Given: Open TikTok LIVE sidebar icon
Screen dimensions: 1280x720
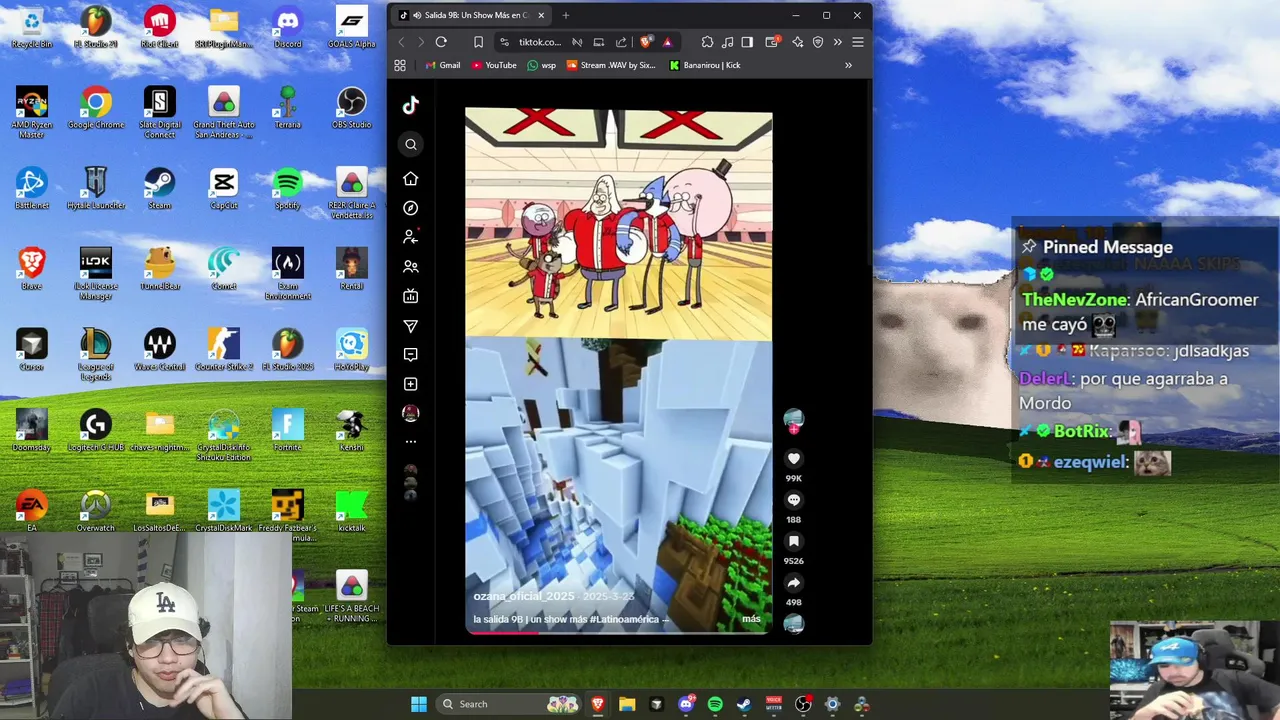Looking at the screenshot, I should click(x=411, y=296).
